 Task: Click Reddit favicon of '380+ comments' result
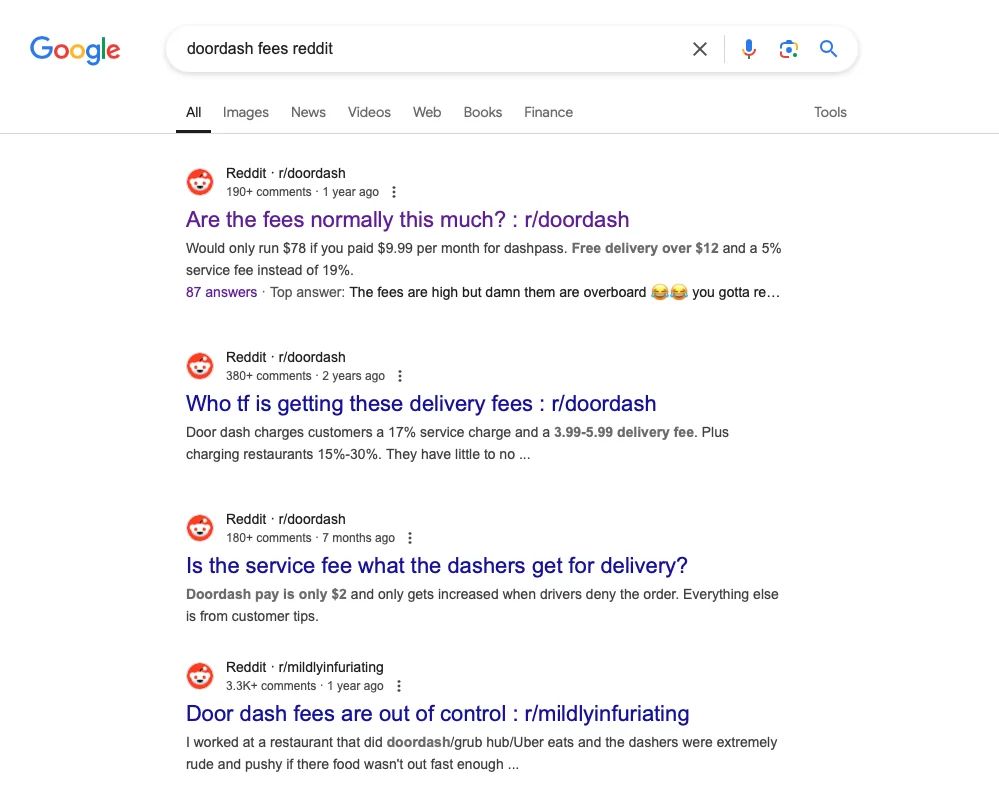pyautogui.click(x=200, y=366)
